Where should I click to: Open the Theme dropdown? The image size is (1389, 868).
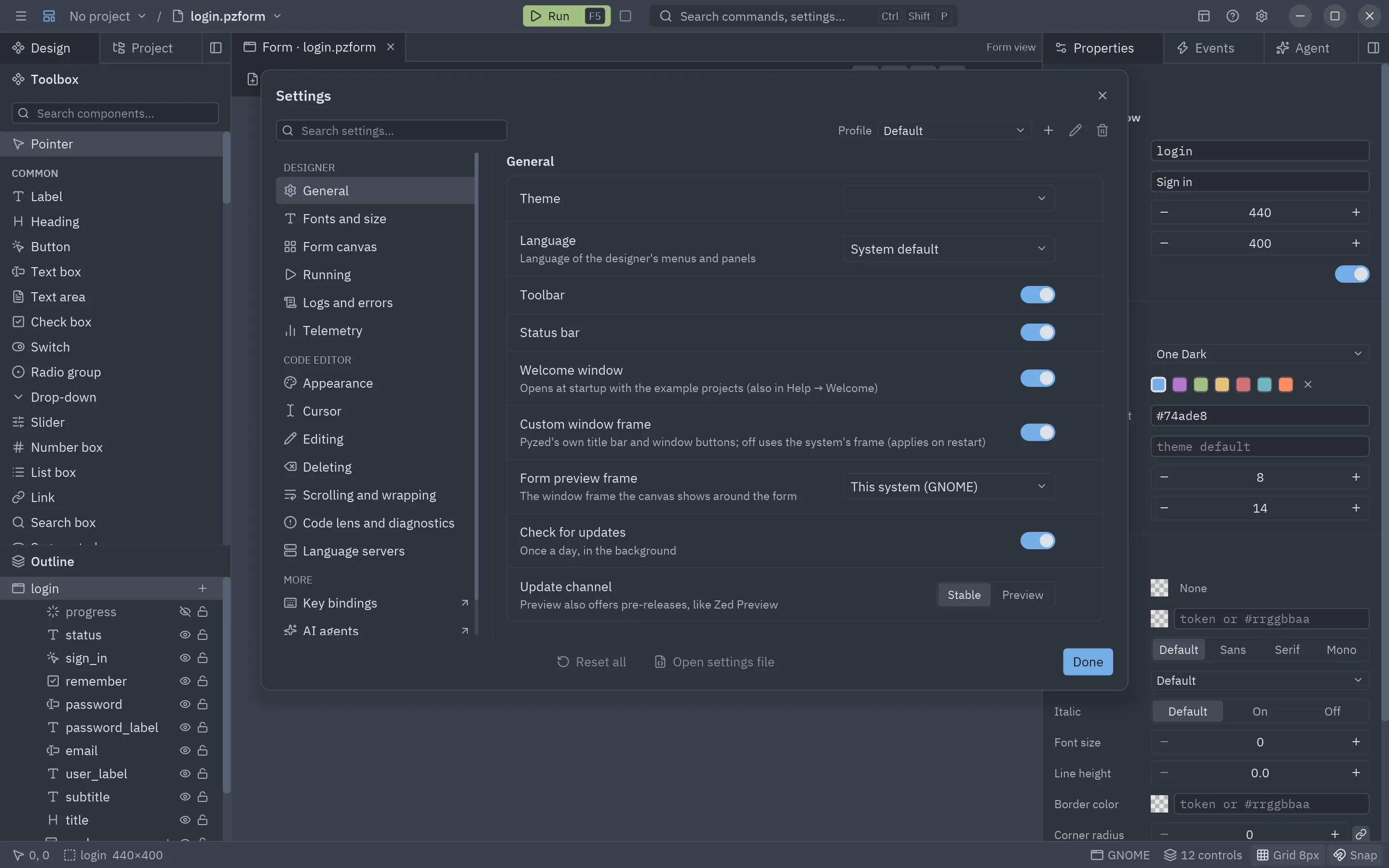(949, 199)
